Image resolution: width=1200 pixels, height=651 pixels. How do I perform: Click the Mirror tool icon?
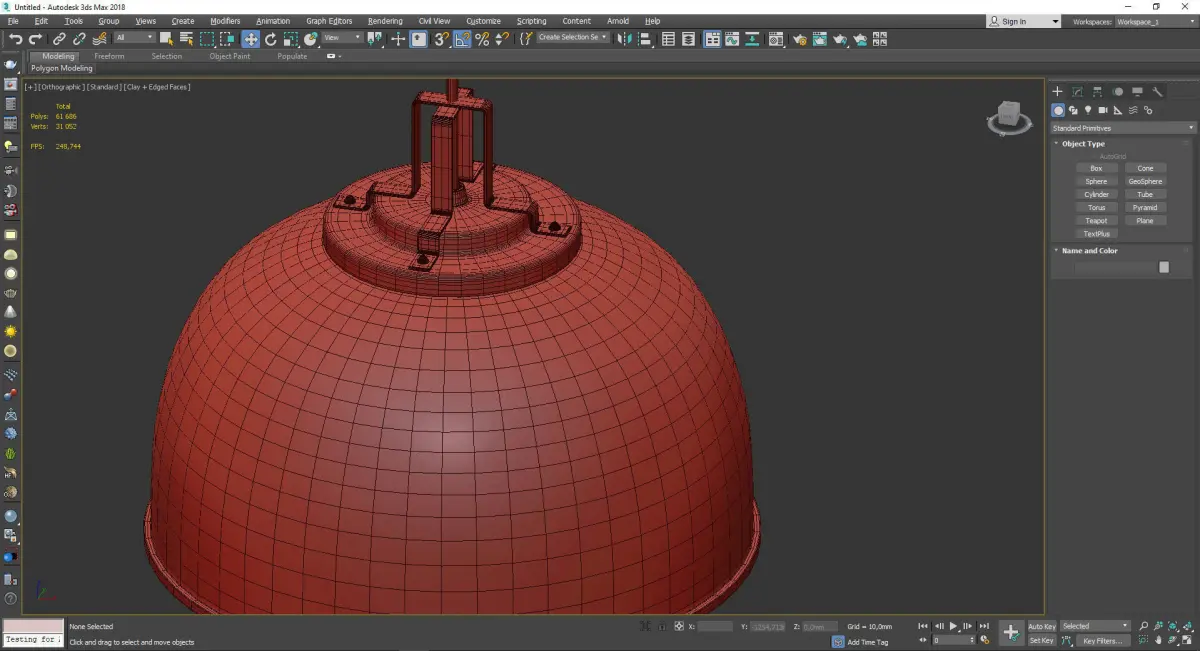(x=624, y=39)
